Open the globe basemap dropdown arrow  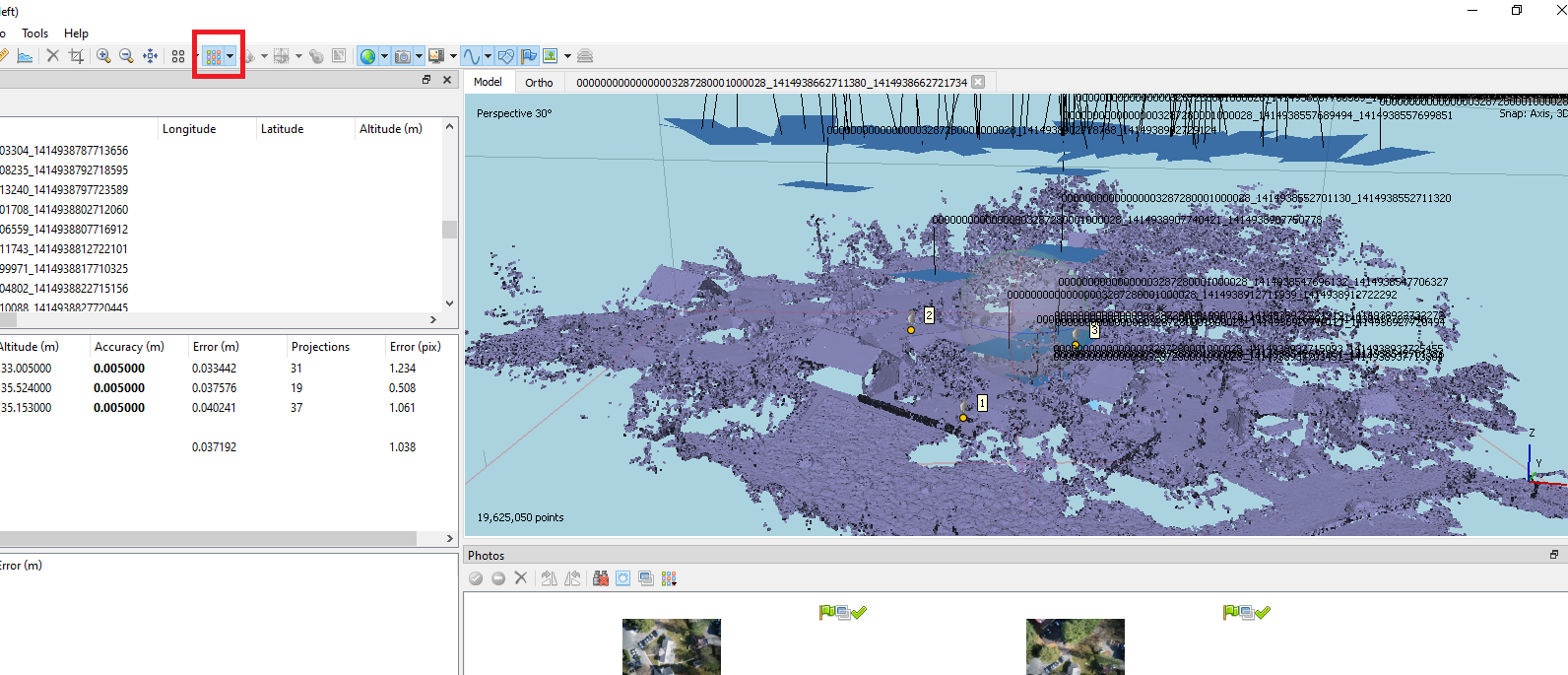coord(384,56)
